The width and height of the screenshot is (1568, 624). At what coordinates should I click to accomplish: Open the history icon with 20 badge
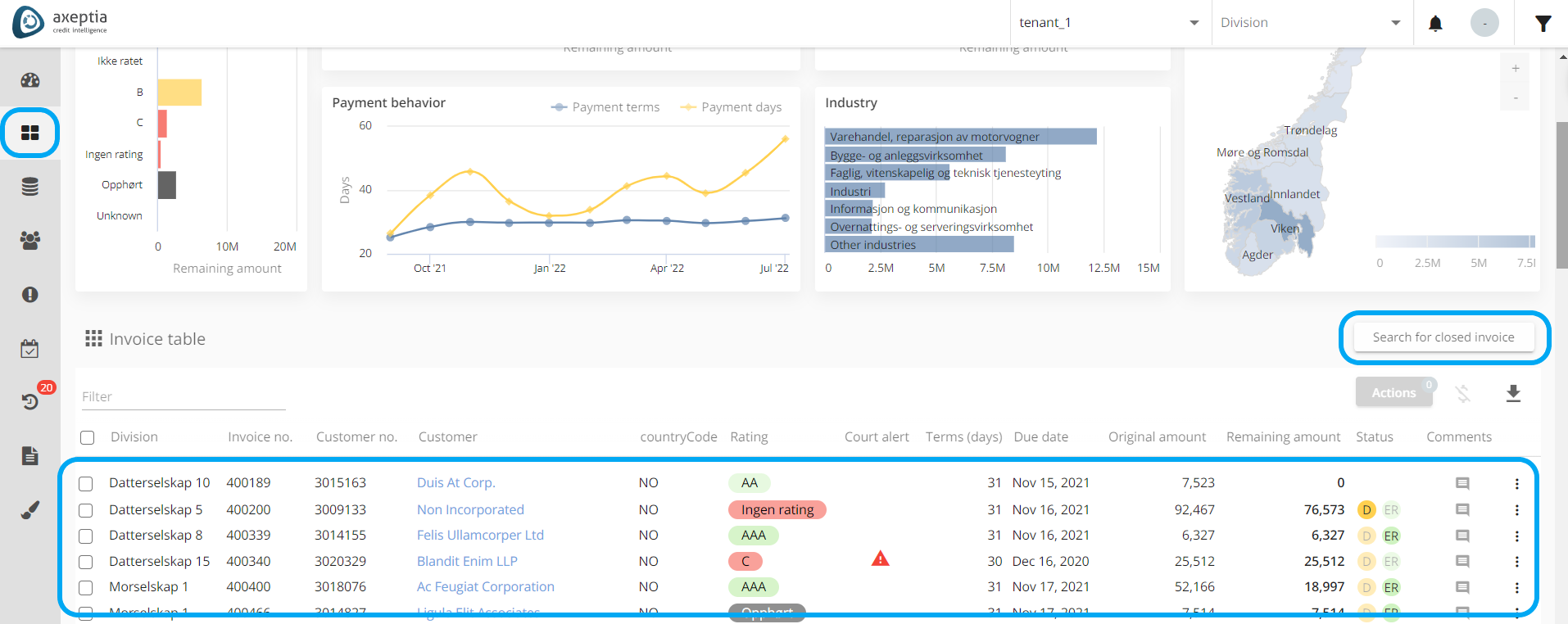point(30,401)
